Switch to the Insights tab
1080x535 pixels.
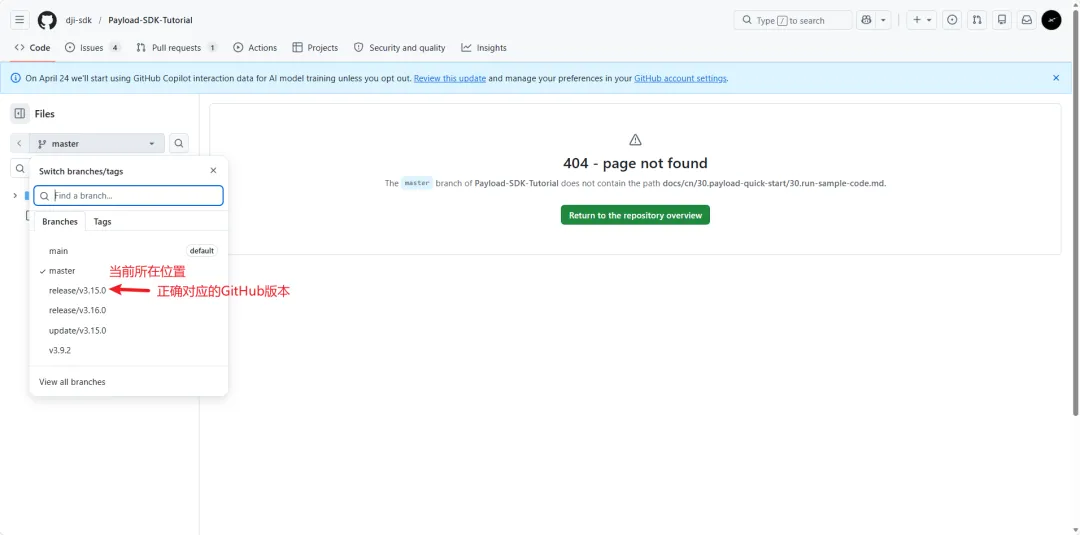484,48
